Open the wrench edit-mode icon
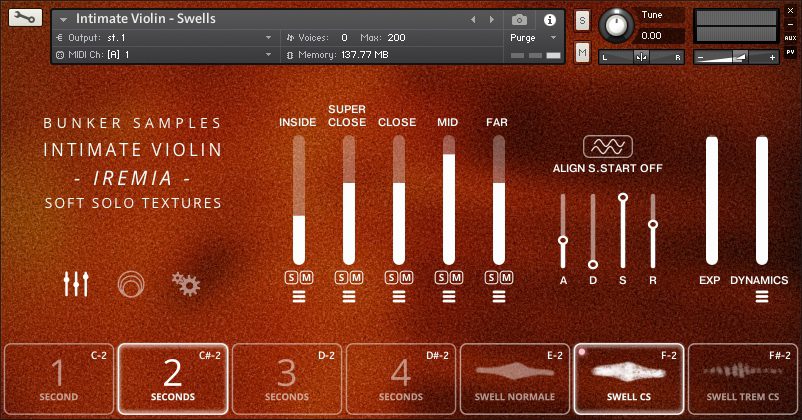 pos(25,17)
